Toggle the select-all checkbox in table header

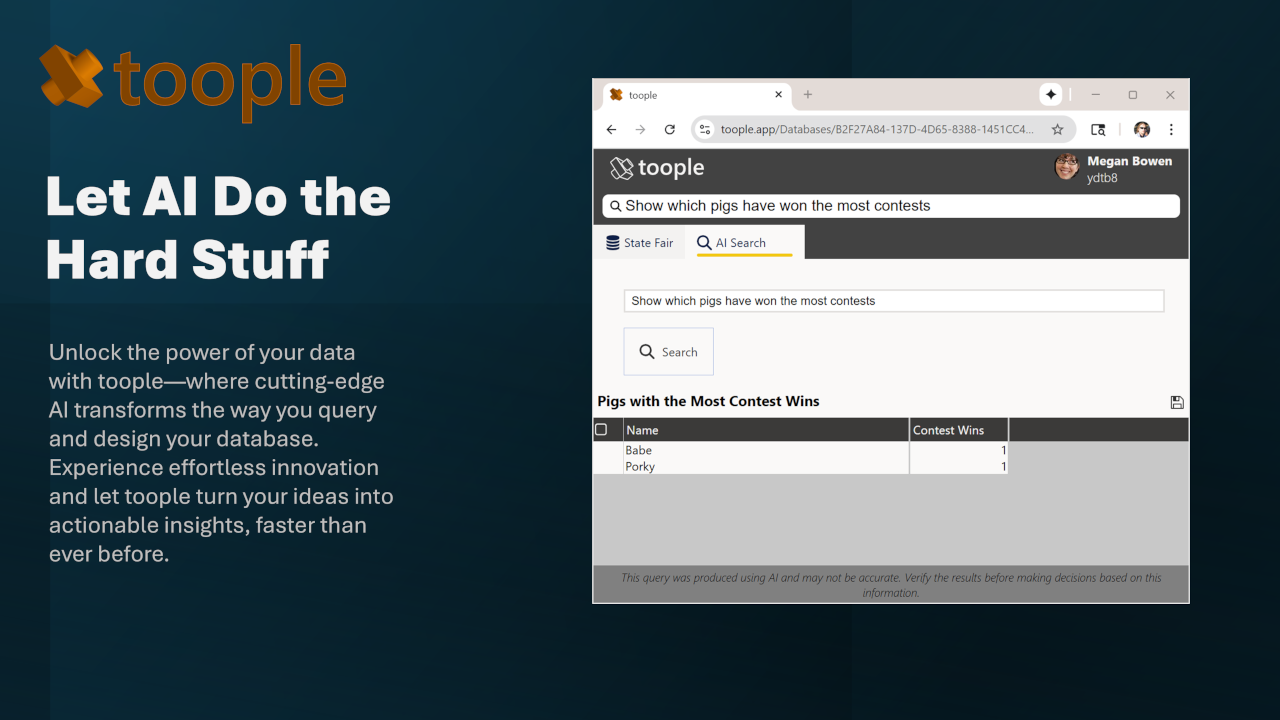[x=601, y=430]
